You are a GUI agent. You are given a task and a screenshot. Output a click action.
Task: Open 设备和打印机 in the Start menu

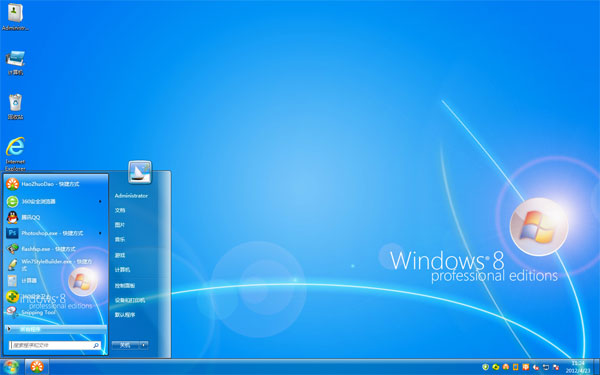click(x=130, y=300)
